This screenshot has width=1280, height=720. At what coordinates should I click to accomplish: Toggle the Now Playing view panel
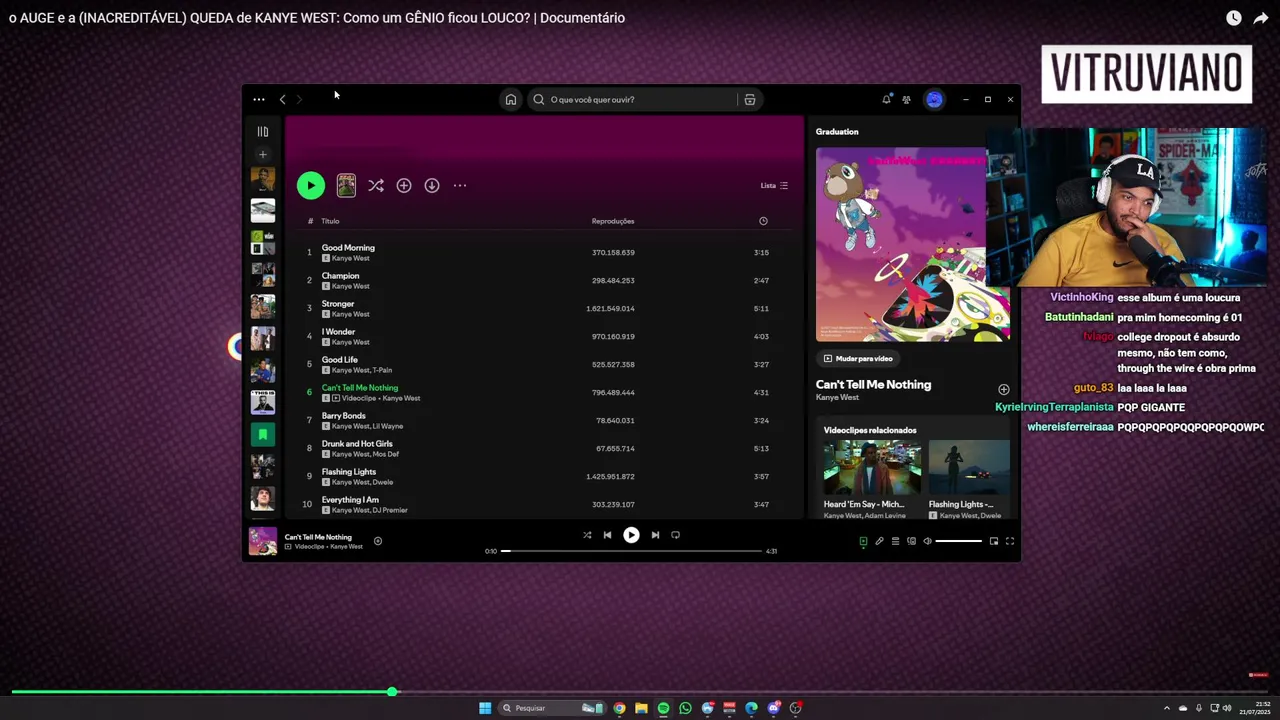click(863, 541)
